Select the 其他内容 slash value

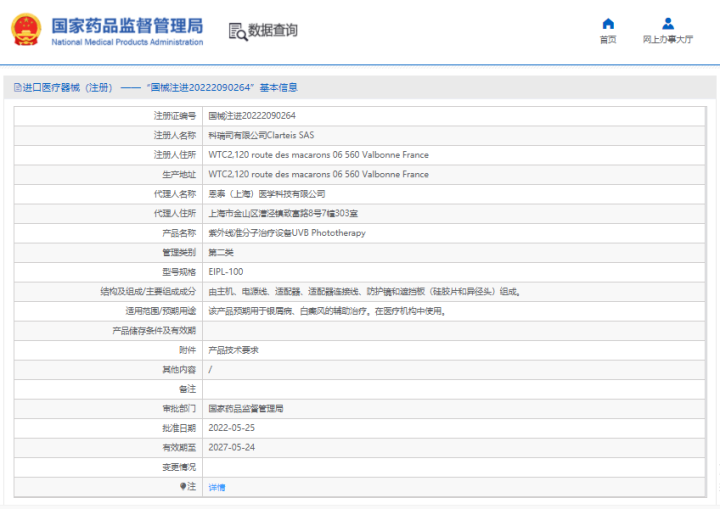210,369
